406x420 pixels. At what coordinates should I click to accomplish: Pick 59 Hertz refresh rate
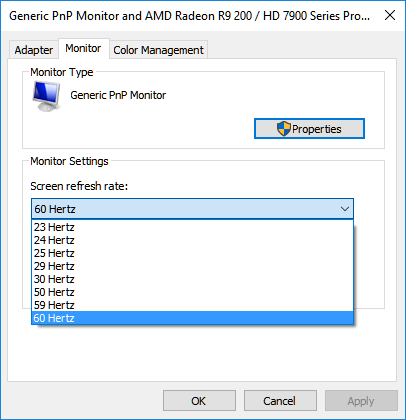click(x=192, y=305)
